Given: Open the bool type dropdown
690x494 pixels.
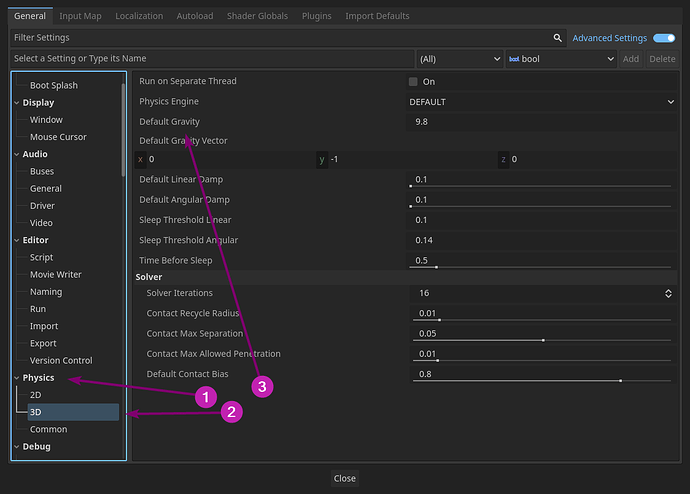Looking at the screenshot, I should coord(561,59).
